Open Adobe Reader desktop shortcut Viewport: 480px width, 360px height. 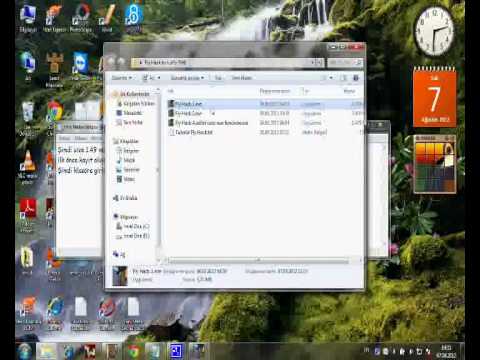pyautogui.click(x=28, y=215)
